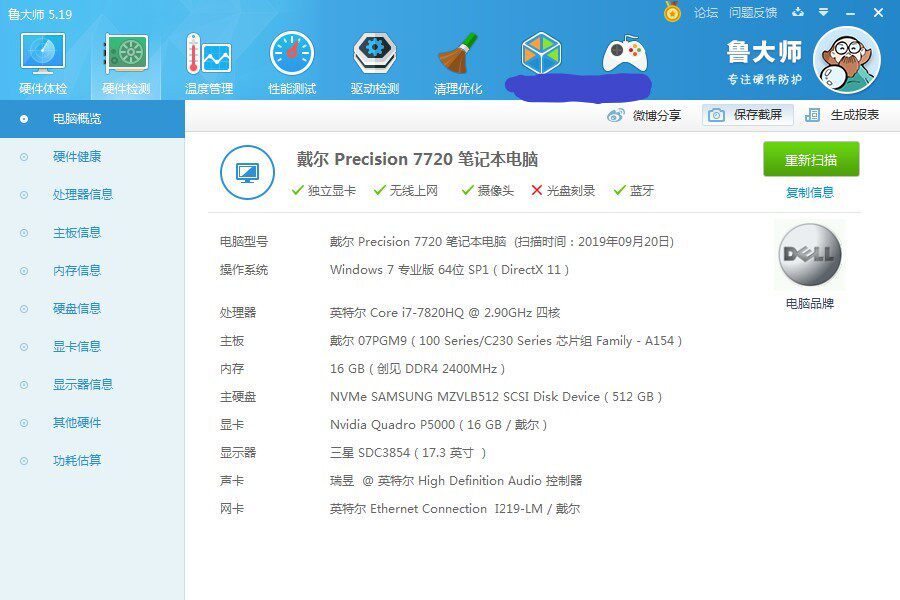Click the 电脑型号 Precision 7720 value row
Screen dimensions: 900x600
coord(502,242)
